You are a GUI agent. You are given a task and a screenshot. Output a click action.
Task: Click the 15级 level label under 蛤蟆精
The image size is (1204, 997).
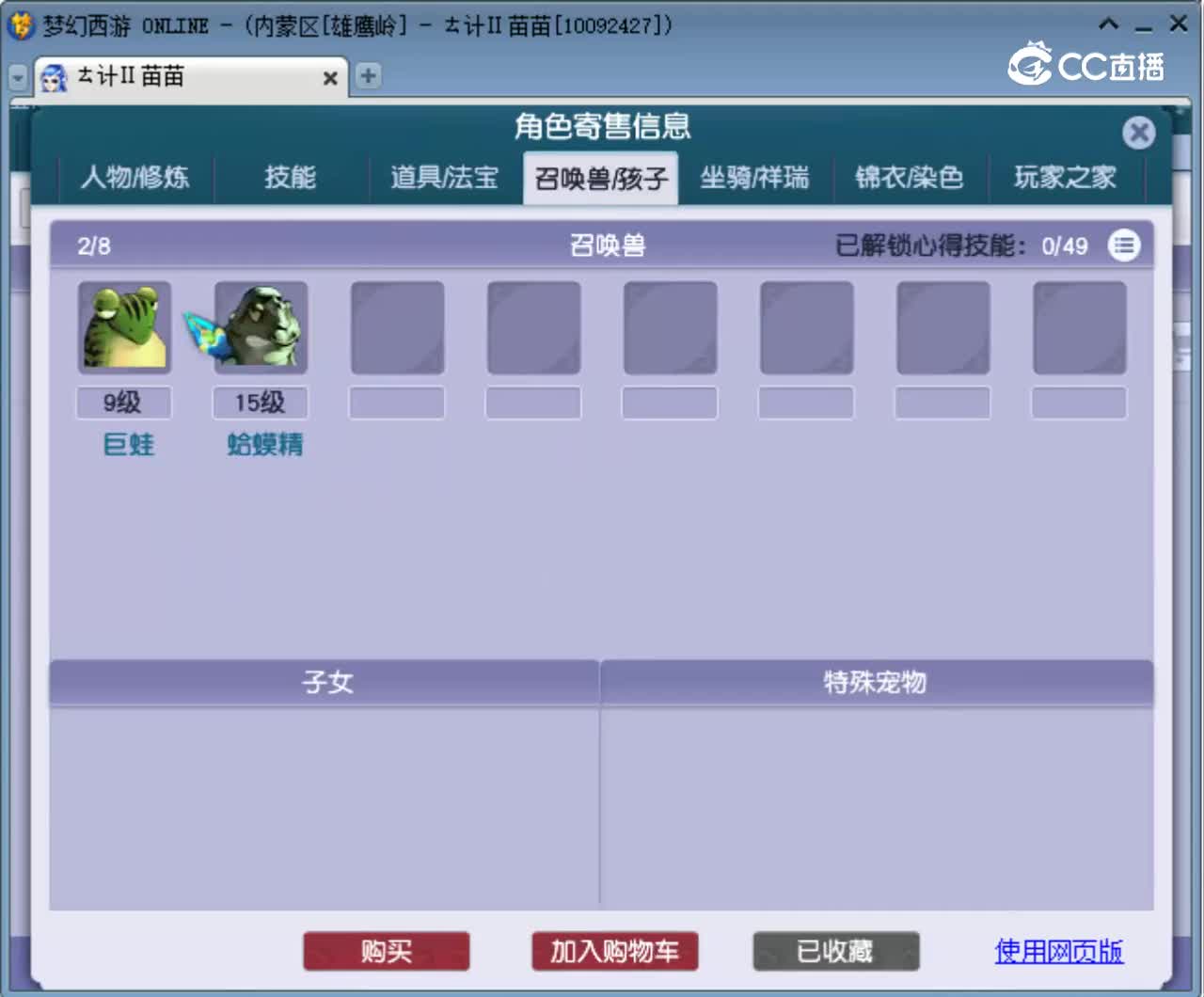260,403
